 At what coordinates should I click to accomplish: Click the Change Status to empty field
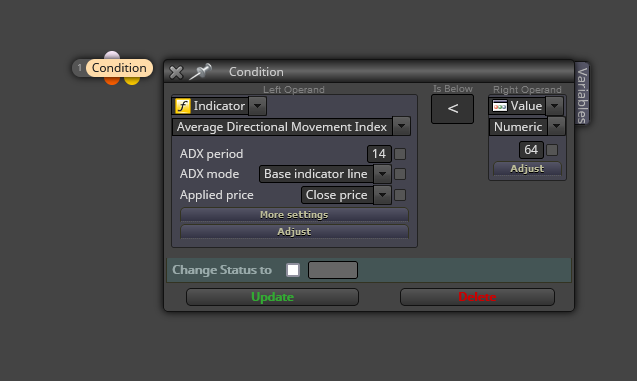click(333, 270)
